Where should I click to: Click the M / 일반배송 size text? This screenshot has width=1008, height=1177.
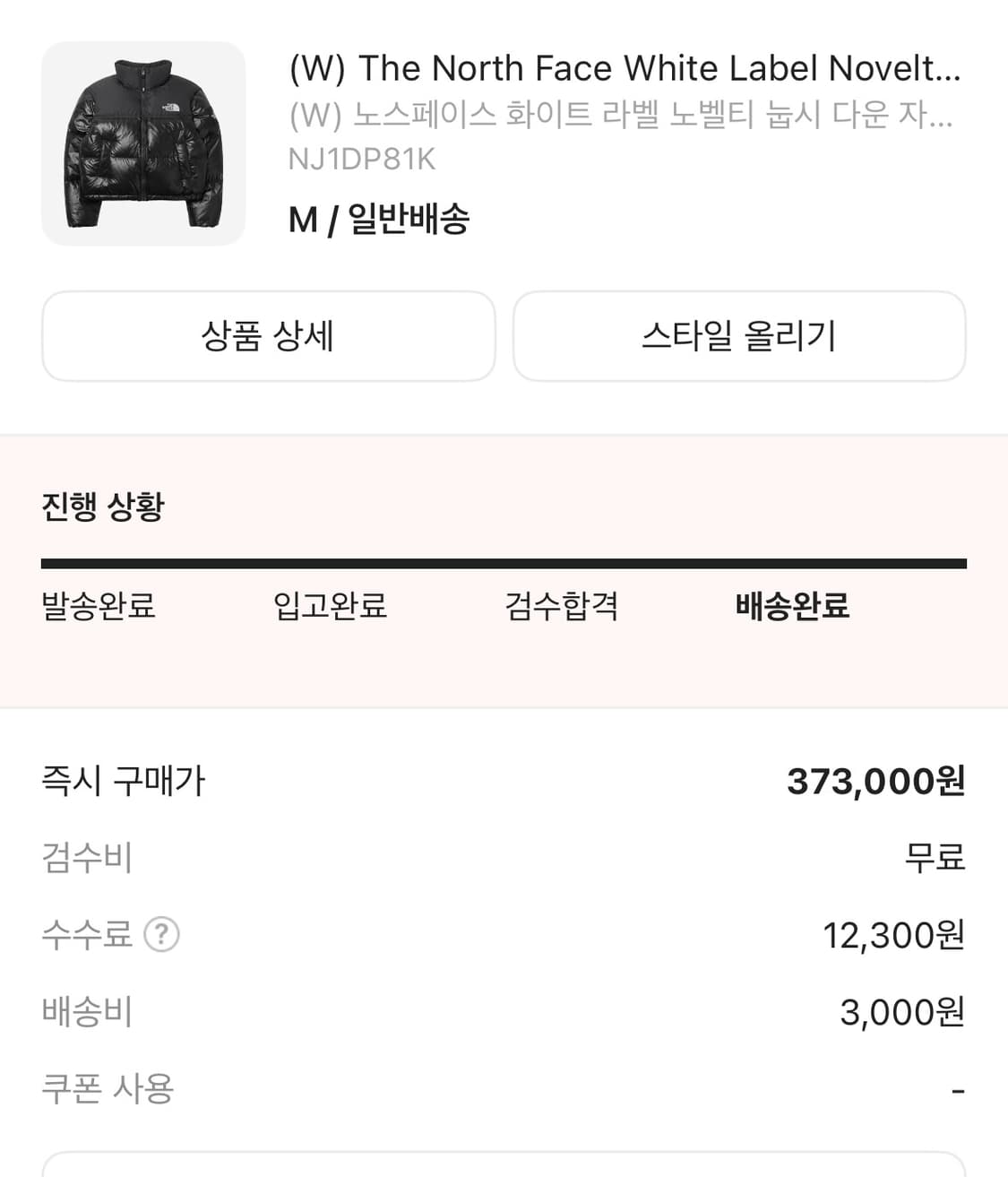[379, 219]
